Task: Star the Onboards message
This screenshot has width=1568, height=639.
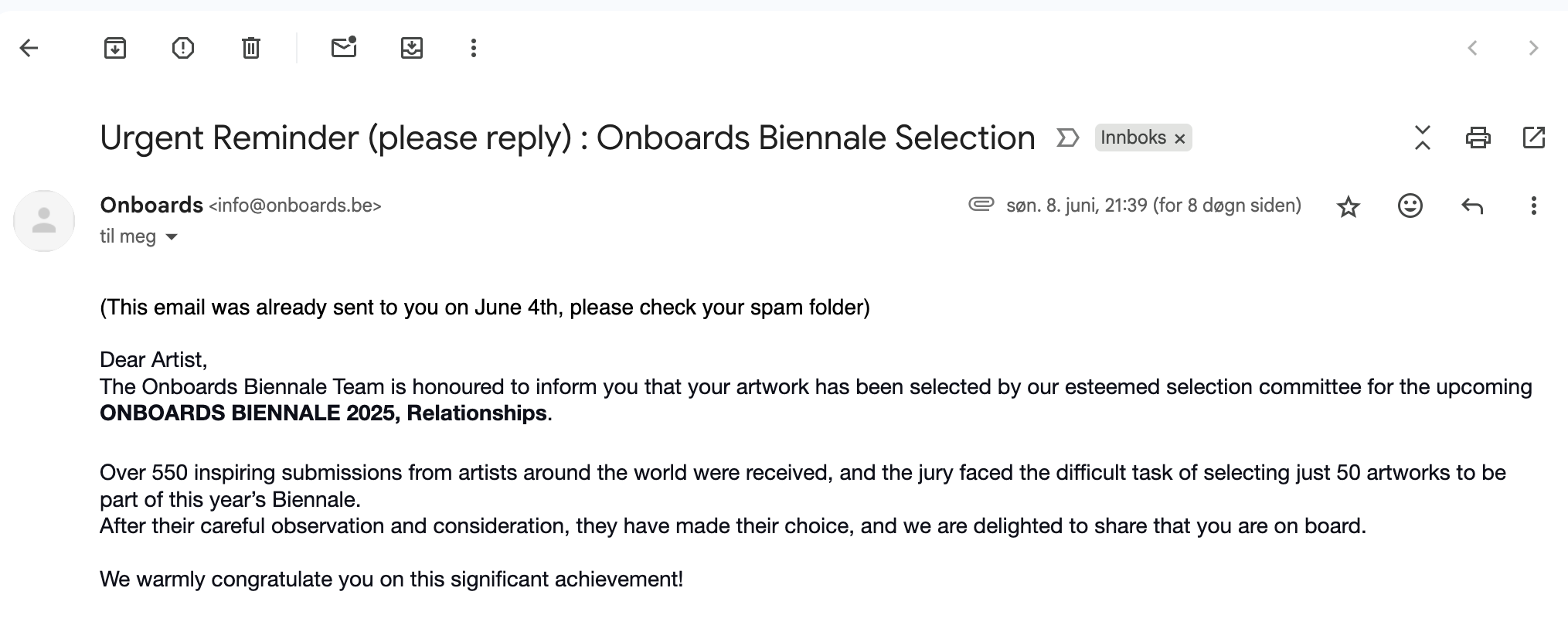Action: 1349,206
